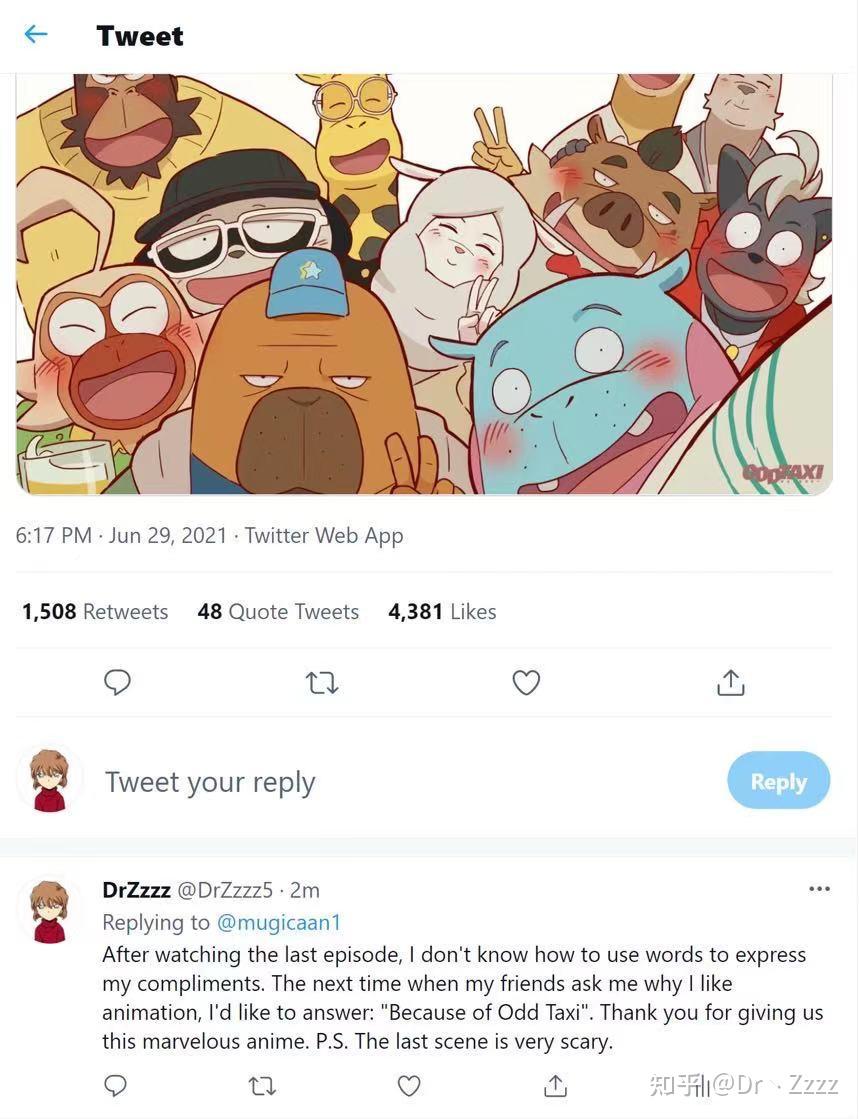Like the main tweet
860x1119 pixels.
tap(526, 682)
